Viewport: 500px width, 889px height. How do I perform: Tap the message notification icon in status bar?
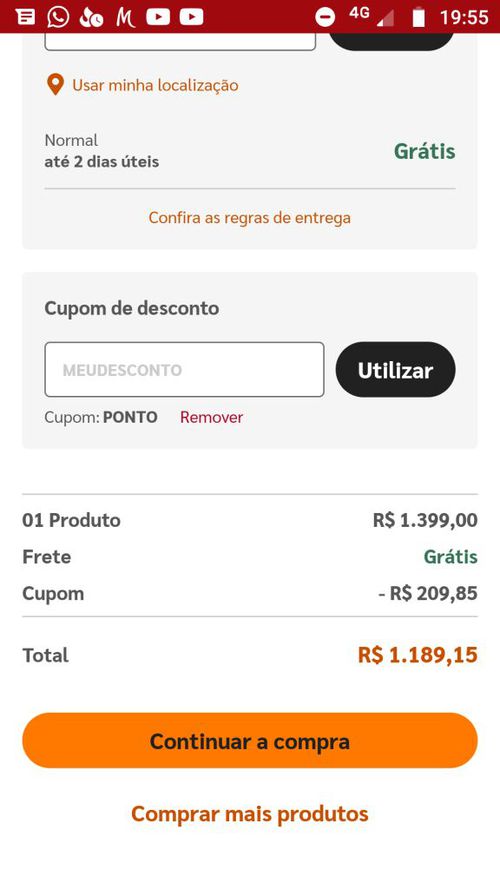point(26,18)
